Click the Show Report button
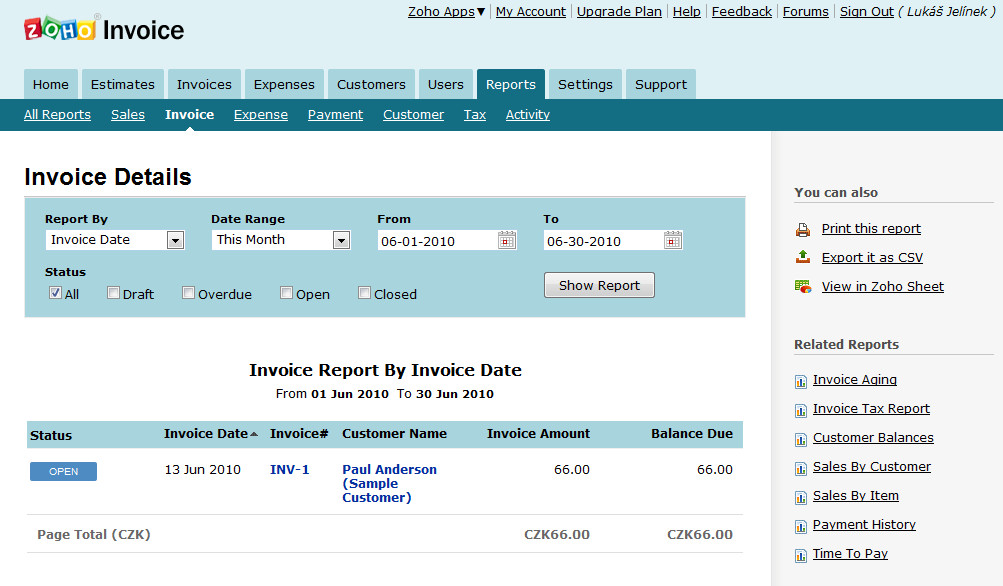This screenshot has width=1003, height=586. point(599,285)
